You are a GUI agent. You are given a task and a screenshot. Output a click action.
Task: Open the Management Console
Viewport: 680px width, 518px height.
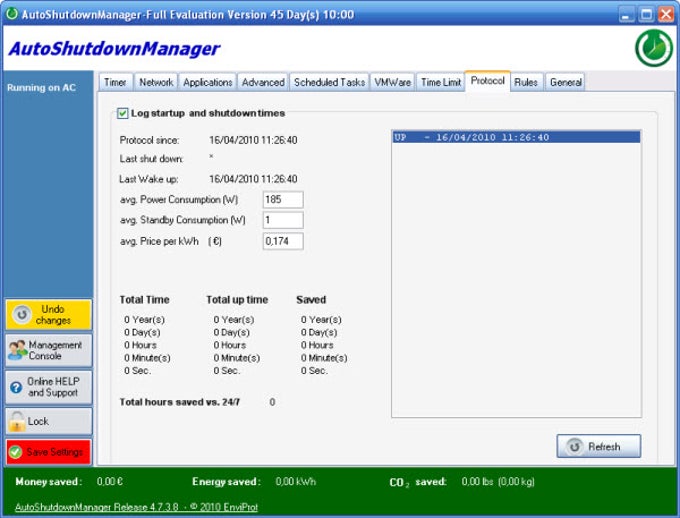click(x=49, y=350)
